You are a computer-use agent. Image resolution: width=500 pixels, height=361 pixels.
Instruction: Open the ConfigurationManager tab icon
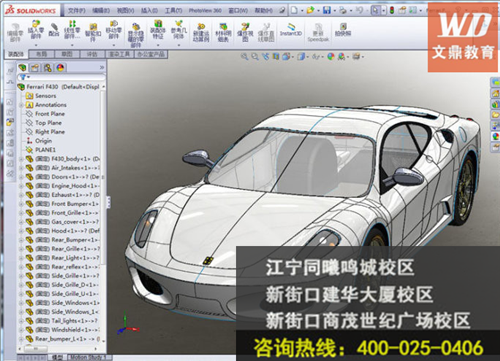[48, 68]
